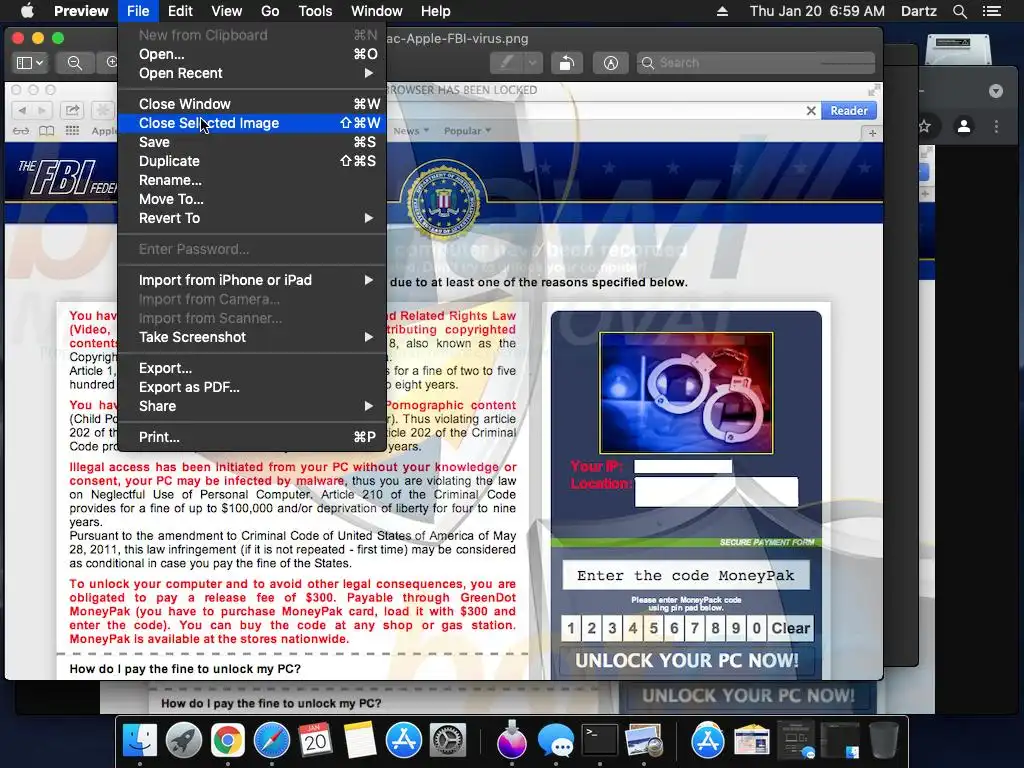Open the disk drive icon on desktop
Screen dimensions: 1024x768
958,48
